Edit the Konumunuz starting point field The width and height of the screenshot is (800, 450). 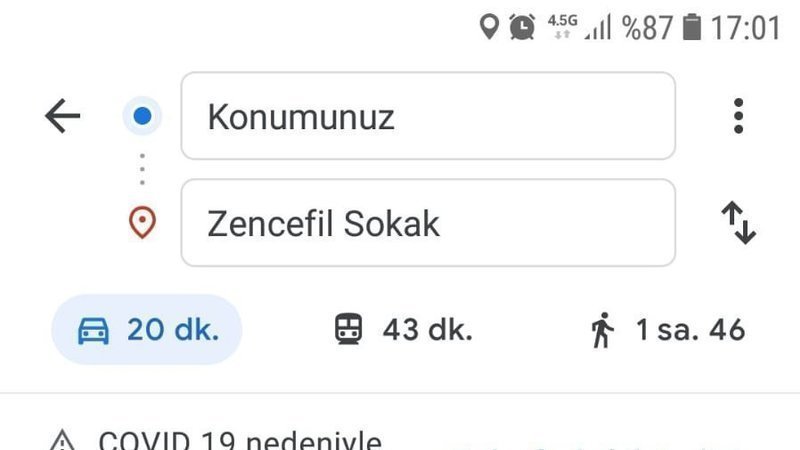point(428,116)
